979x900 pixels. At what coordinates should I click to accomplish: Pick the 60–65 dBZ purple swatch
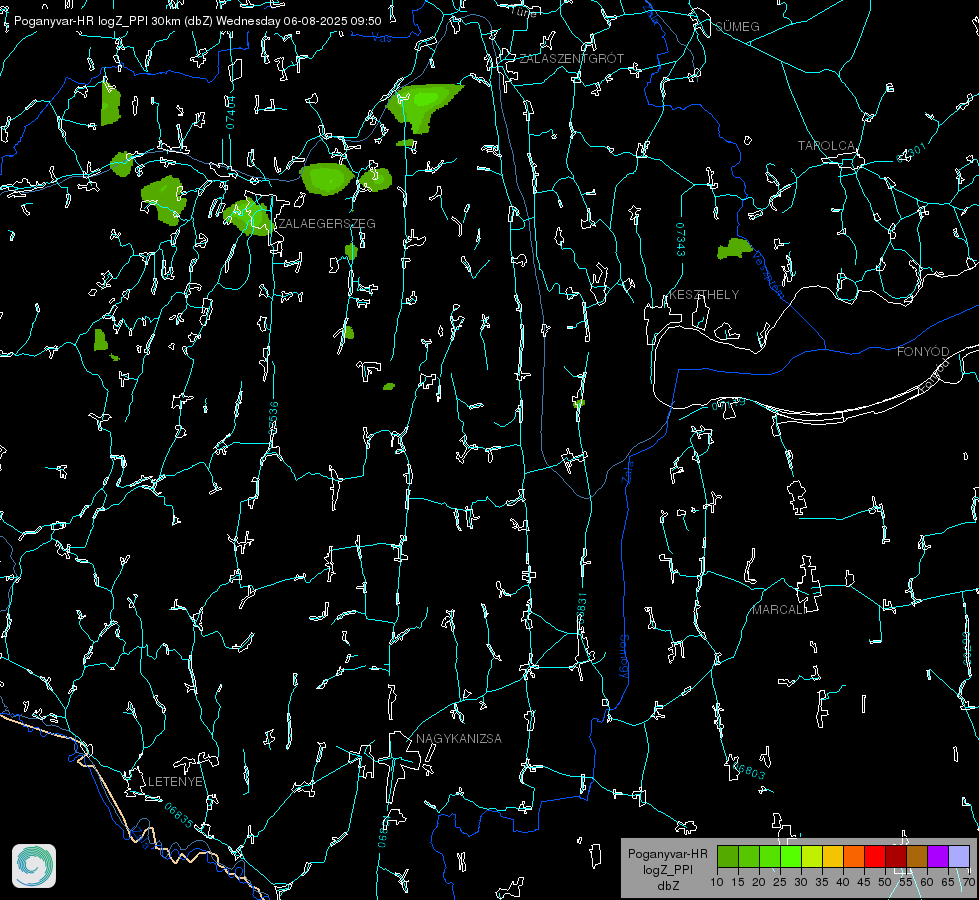(938, 856)
